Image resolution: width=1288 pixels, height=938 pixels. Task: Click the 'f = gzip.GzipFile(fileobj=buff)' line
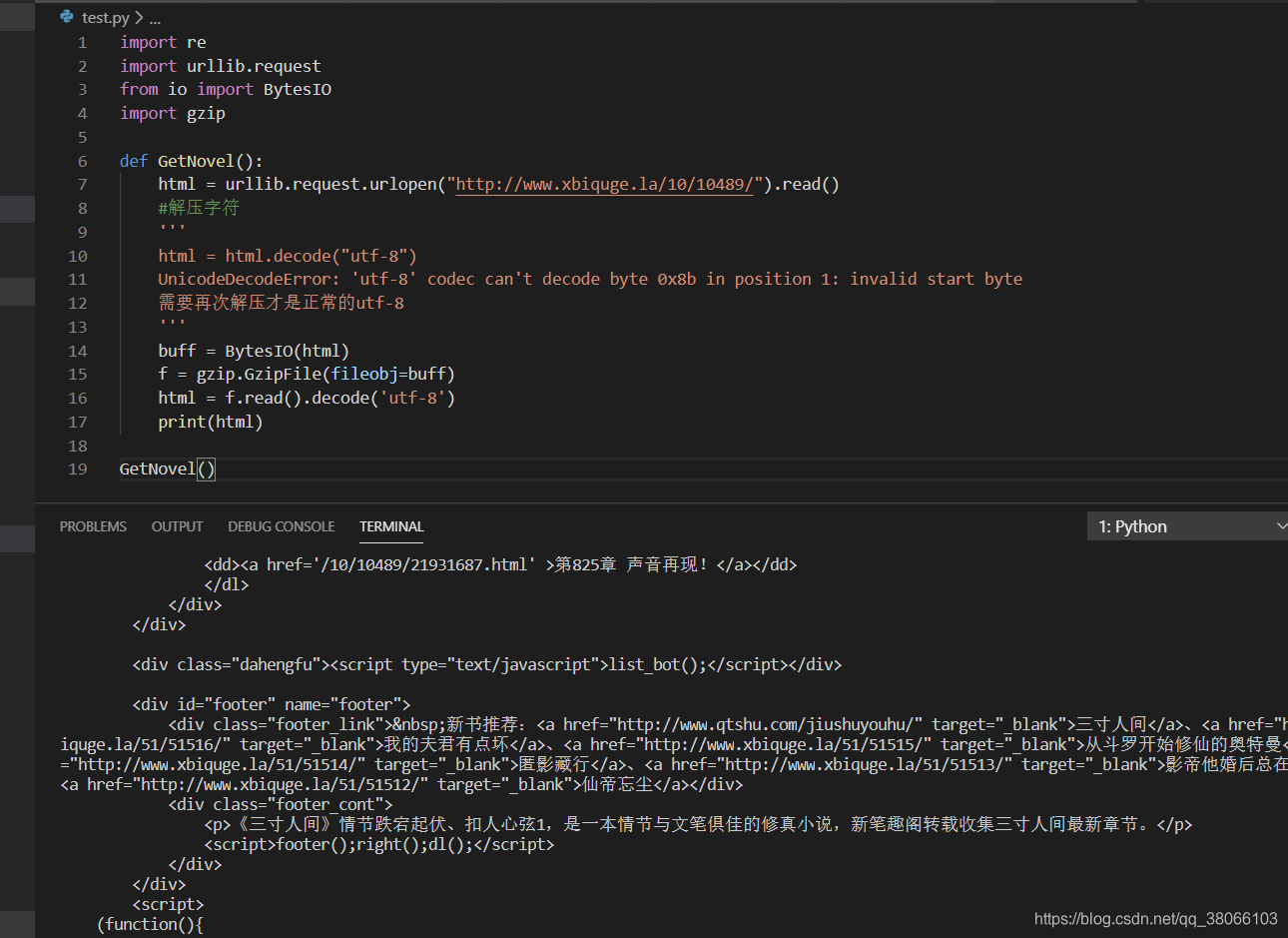[x=307, y=375]
